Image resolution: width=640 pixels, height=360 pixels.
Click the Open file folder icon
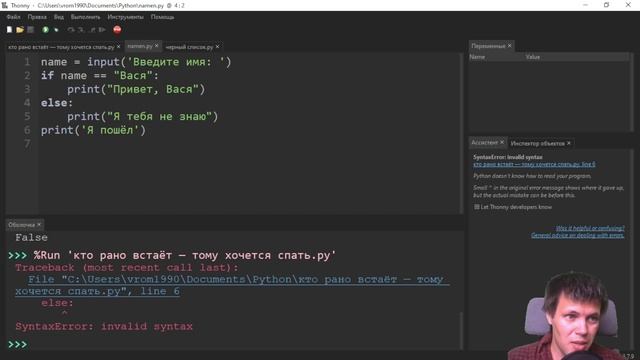20,30
